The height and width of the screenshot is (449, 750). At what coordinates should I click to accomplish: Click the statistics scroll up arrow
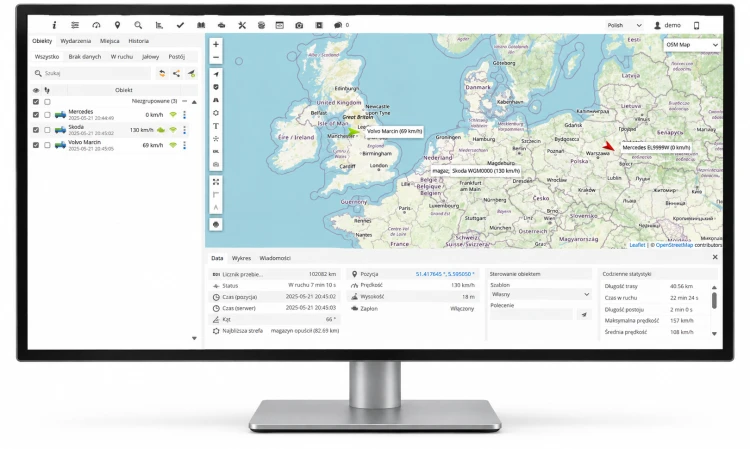[714, 287]
